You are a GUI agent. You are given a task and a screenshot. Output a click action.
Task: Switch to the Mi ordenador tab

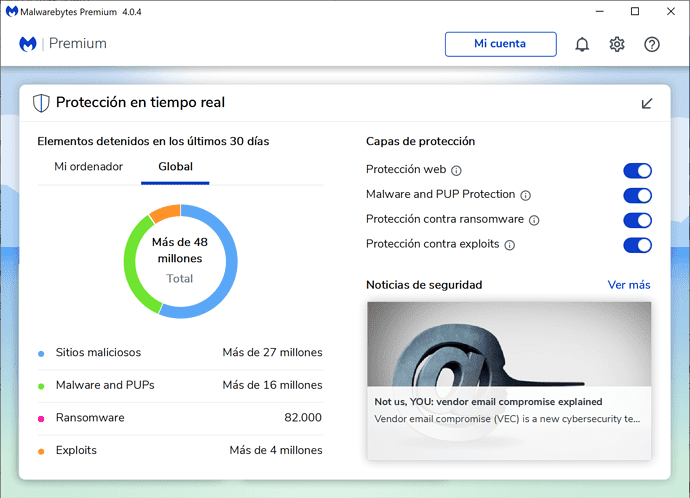88,167
